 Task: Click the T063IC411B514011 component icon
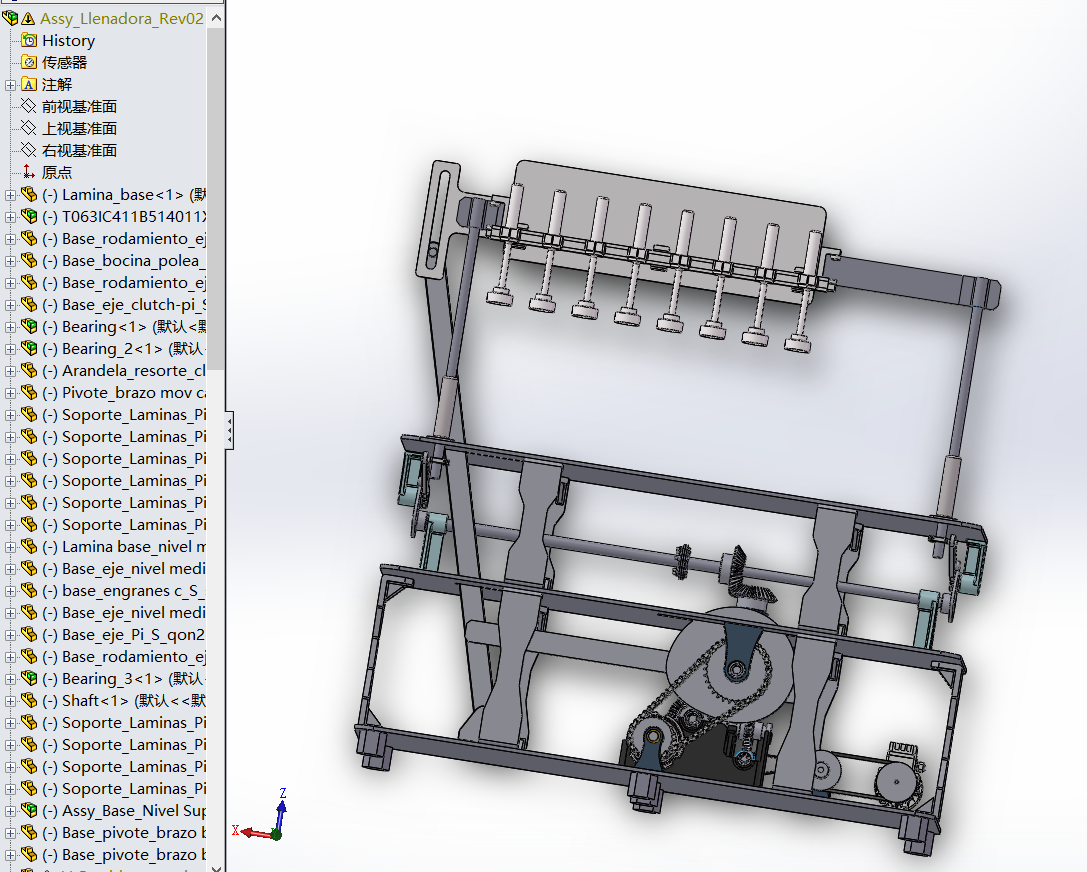[x=29, y=217]
